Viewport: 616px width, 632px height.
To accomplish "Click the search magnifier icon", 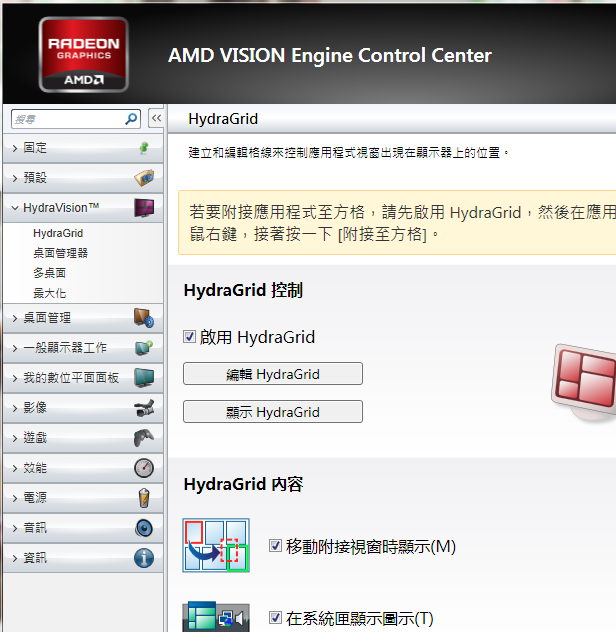I will [x=131, y=119].
